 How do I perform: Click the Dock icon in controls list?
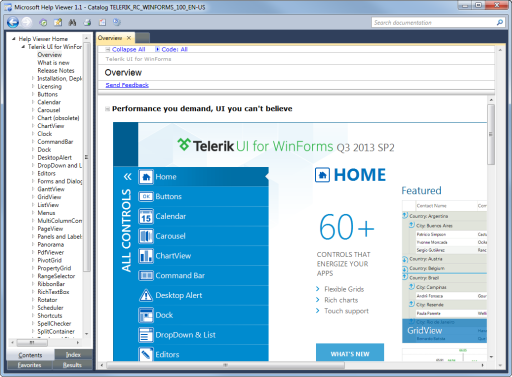pyautogui.click(x=146, y=315)
